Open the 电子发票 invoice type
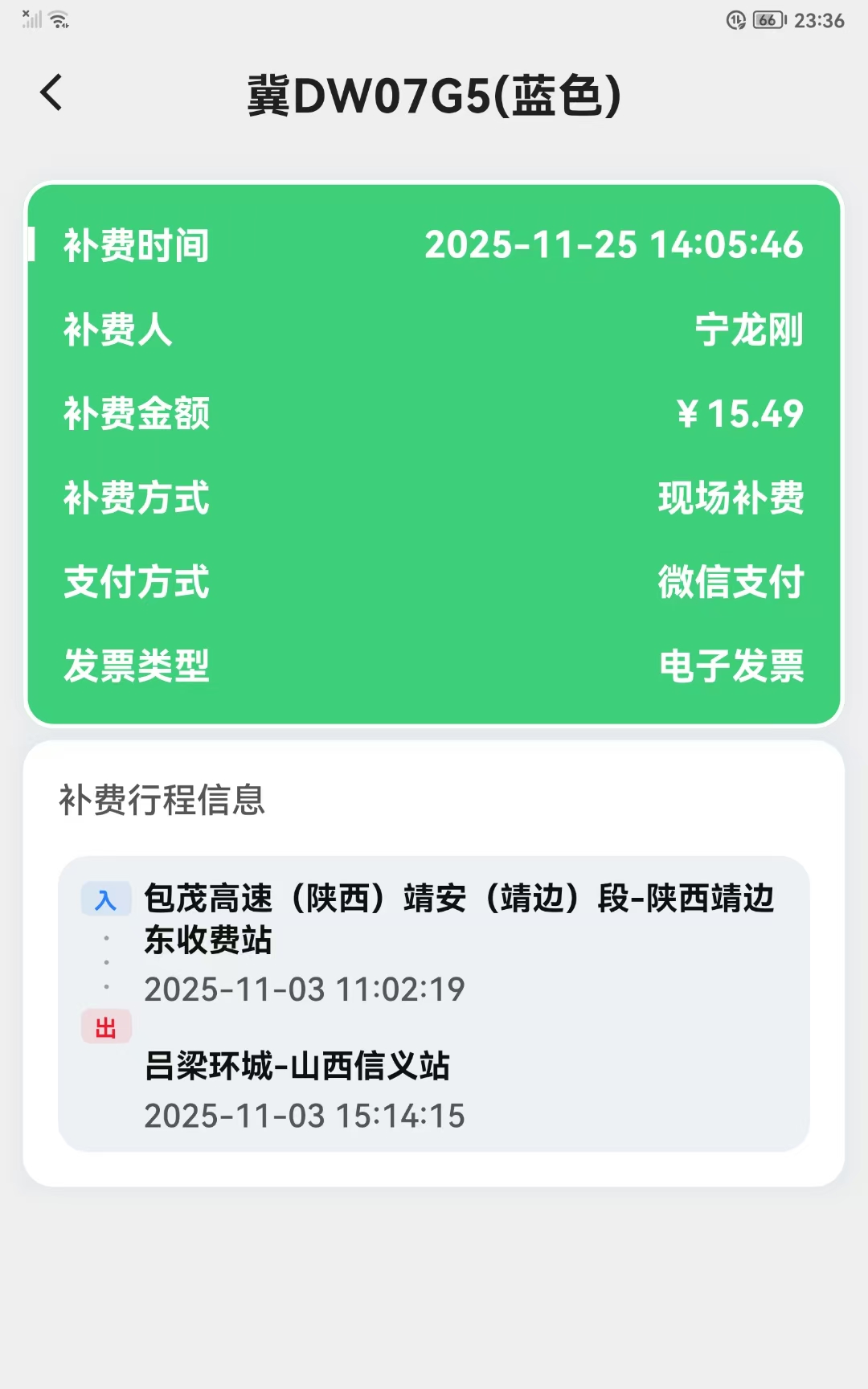This screenshot has width=868, height=1389. (731, 666)
